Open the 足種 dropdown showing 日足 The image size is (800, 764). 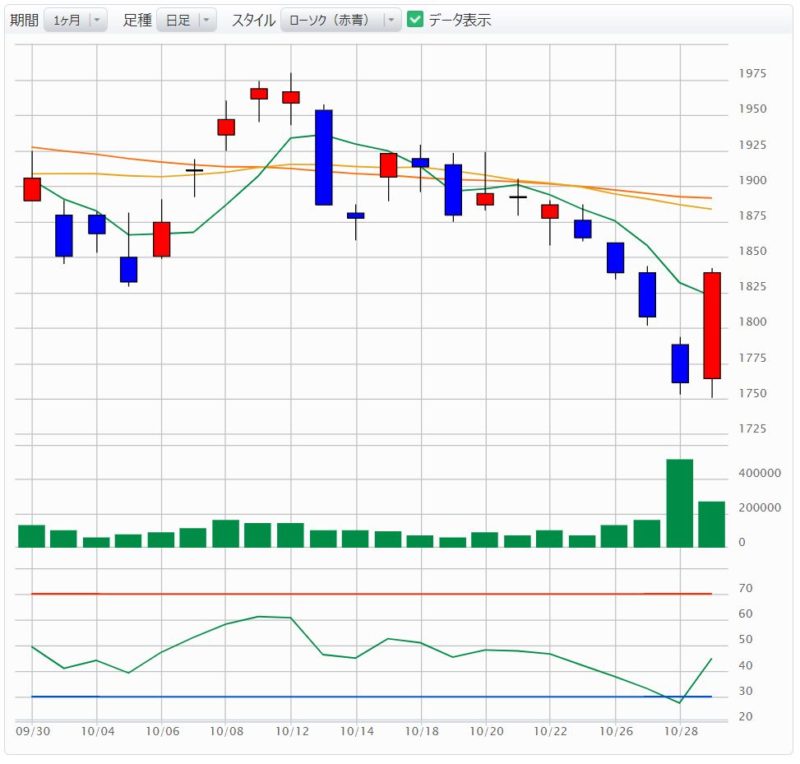[186, 20]
